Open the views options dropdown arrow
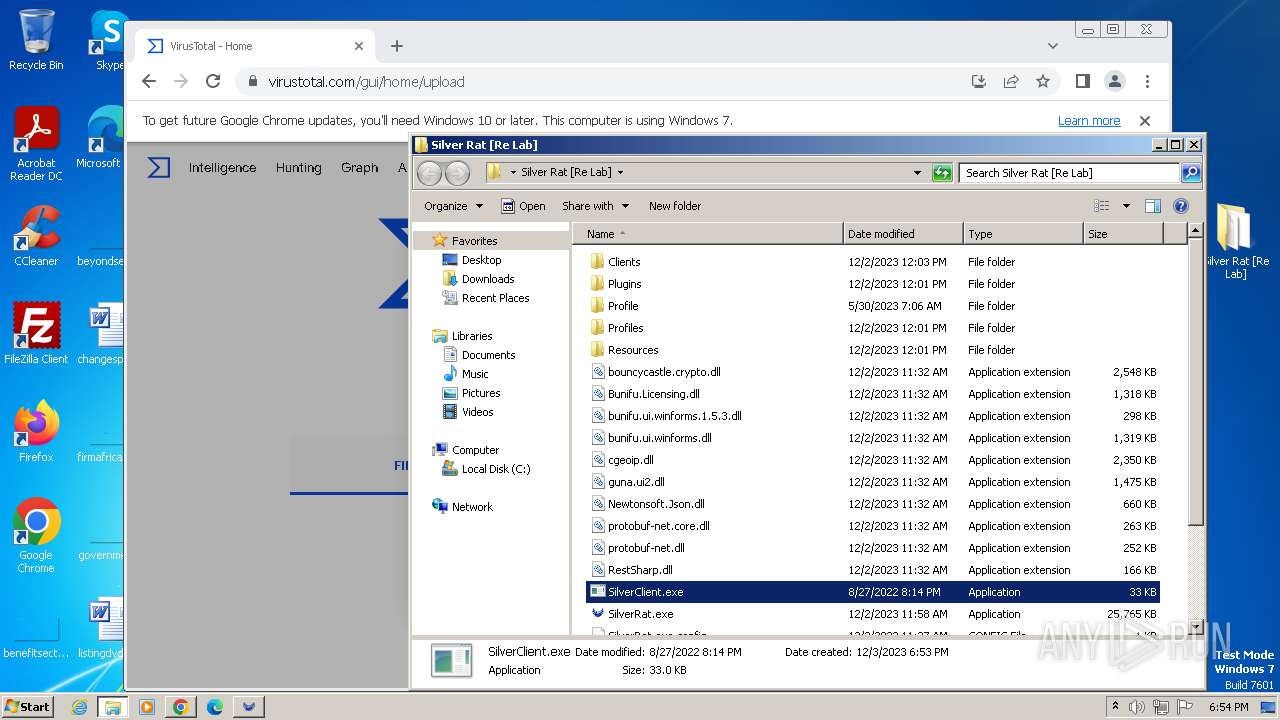This screenshot has height=720, width=1280. 1126,206
